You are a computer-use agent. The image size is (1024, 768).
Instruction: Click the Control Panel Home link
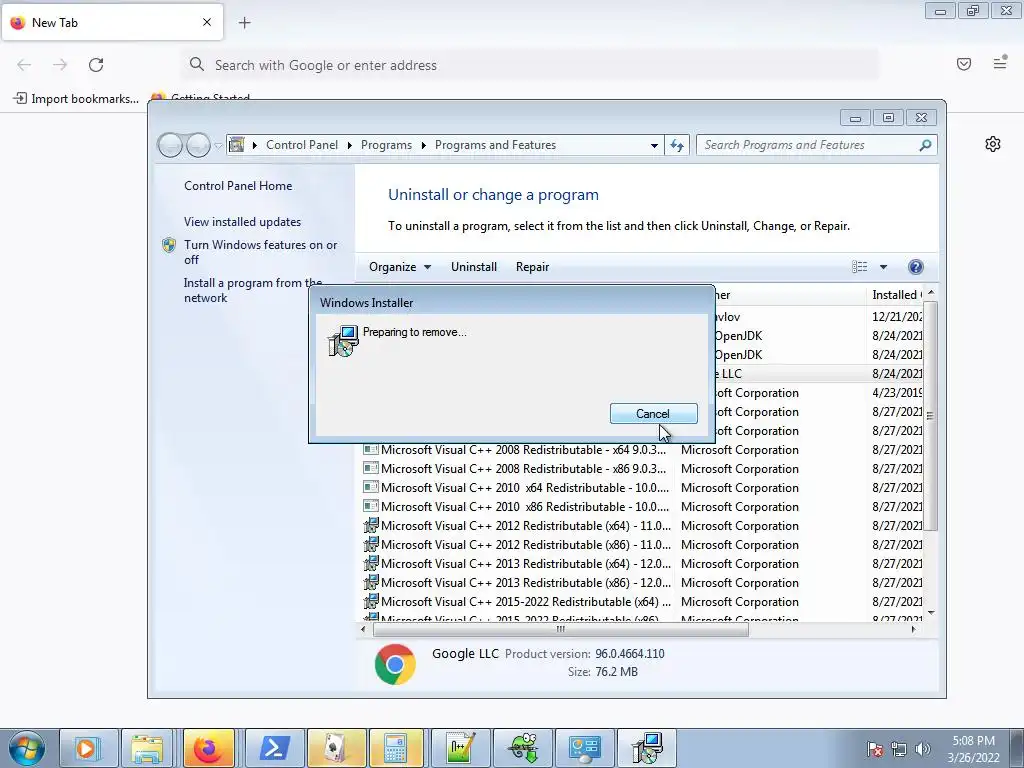click(x=238, y=185)
